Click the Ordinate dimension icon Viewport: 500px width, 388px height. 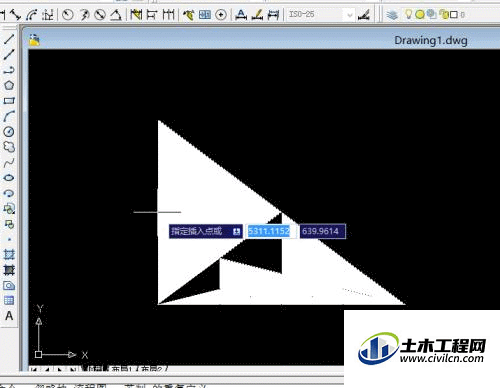[x=48, y=14]
